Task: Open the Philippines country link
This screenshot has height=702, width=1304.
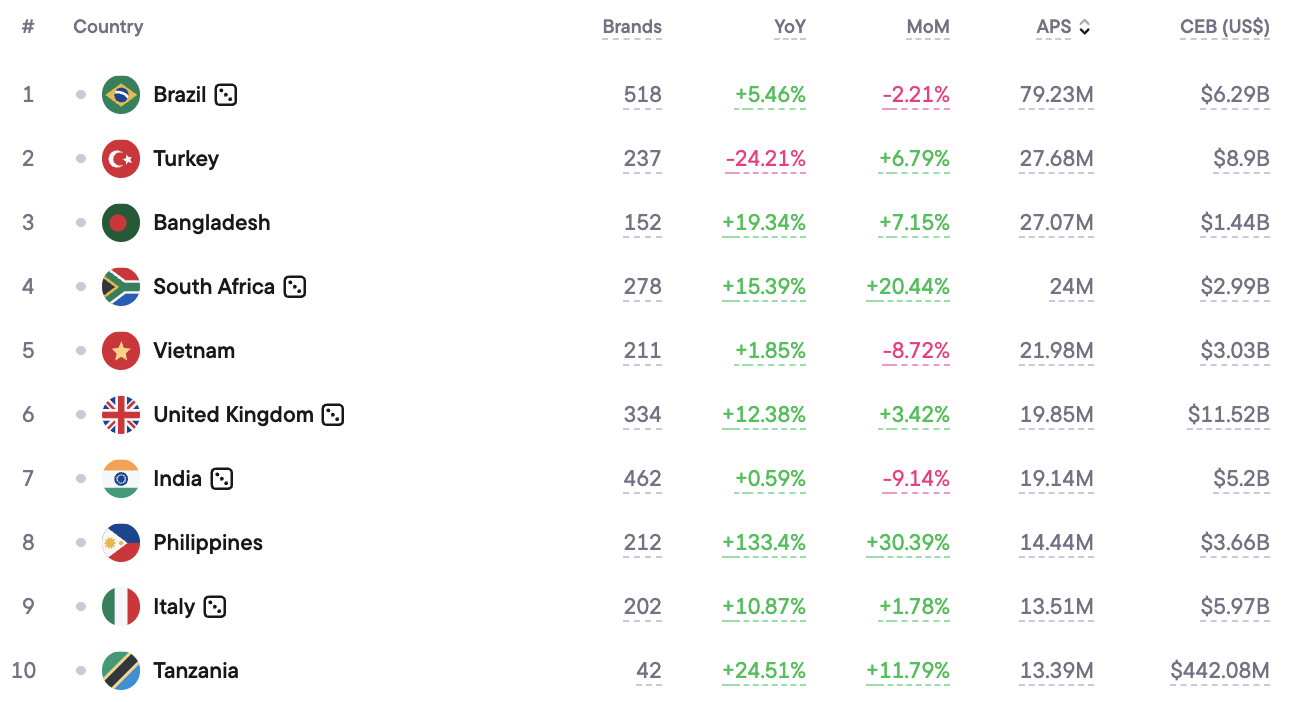Action: pos(208,543)
